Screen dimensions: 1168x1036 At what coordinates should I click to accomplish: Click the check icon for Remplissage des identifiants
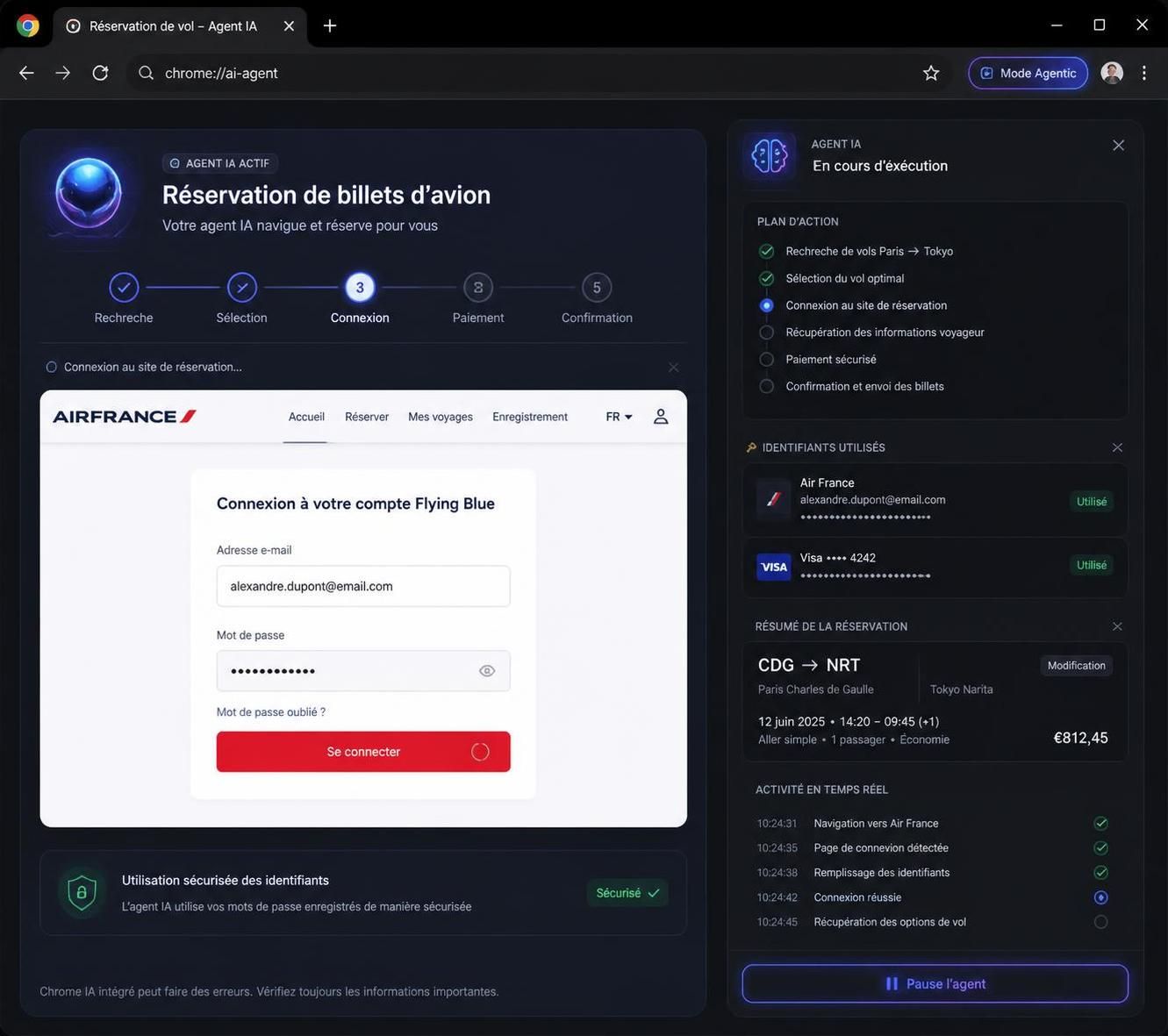(1100, 872)
